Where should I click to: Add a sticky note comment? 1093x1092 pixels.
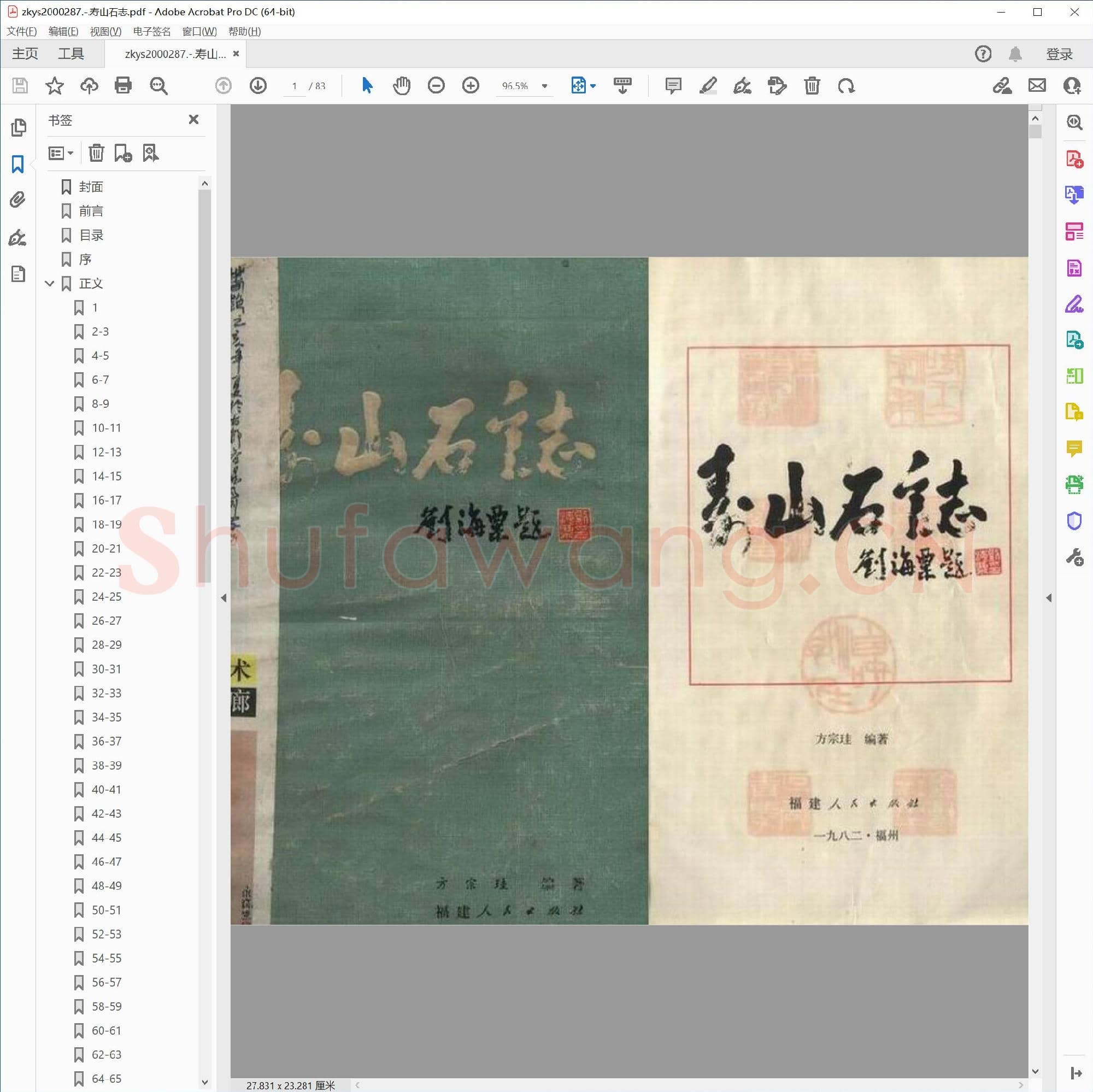[672, 85]
